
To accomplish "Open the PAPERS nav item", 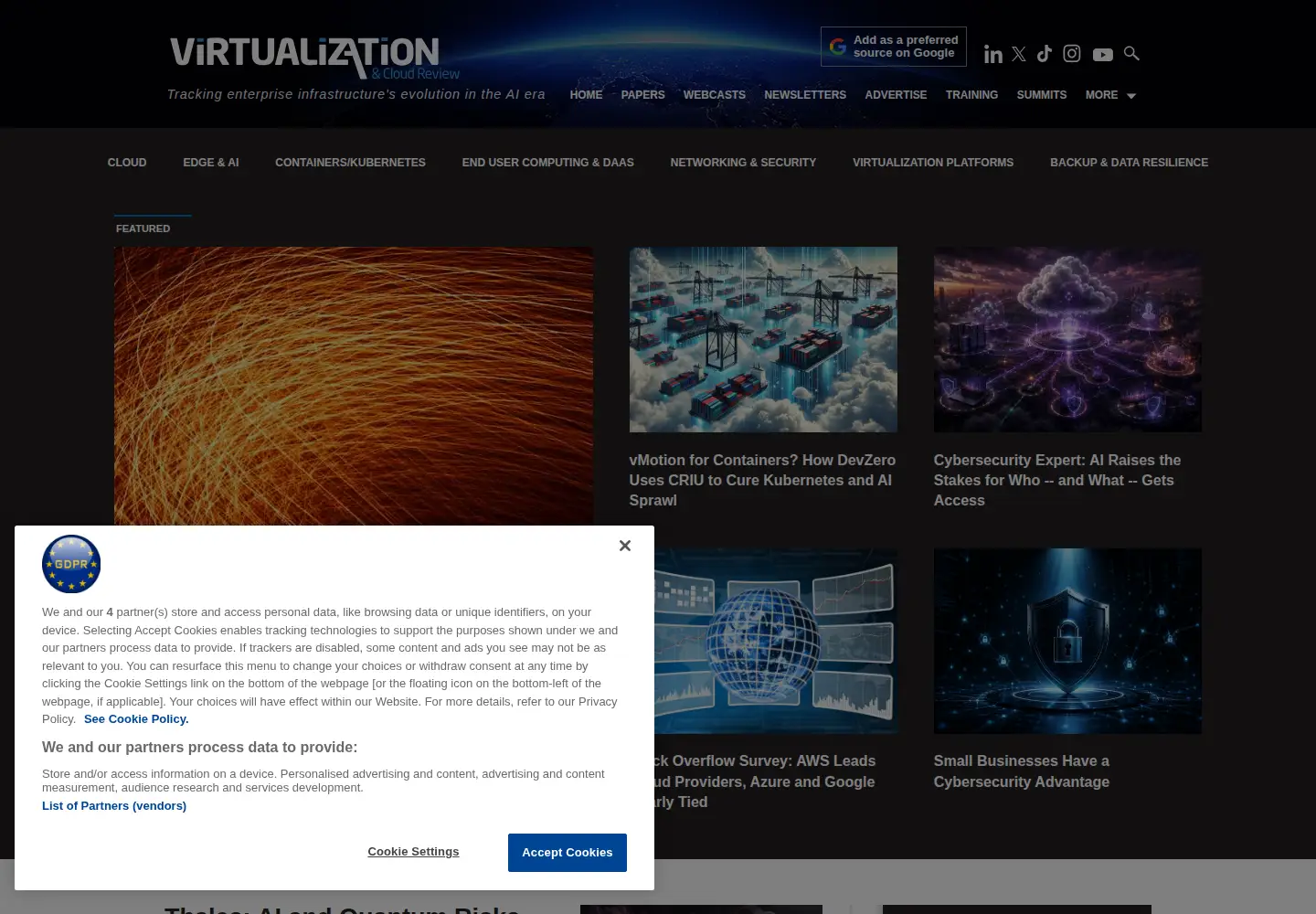I will 642,95.
